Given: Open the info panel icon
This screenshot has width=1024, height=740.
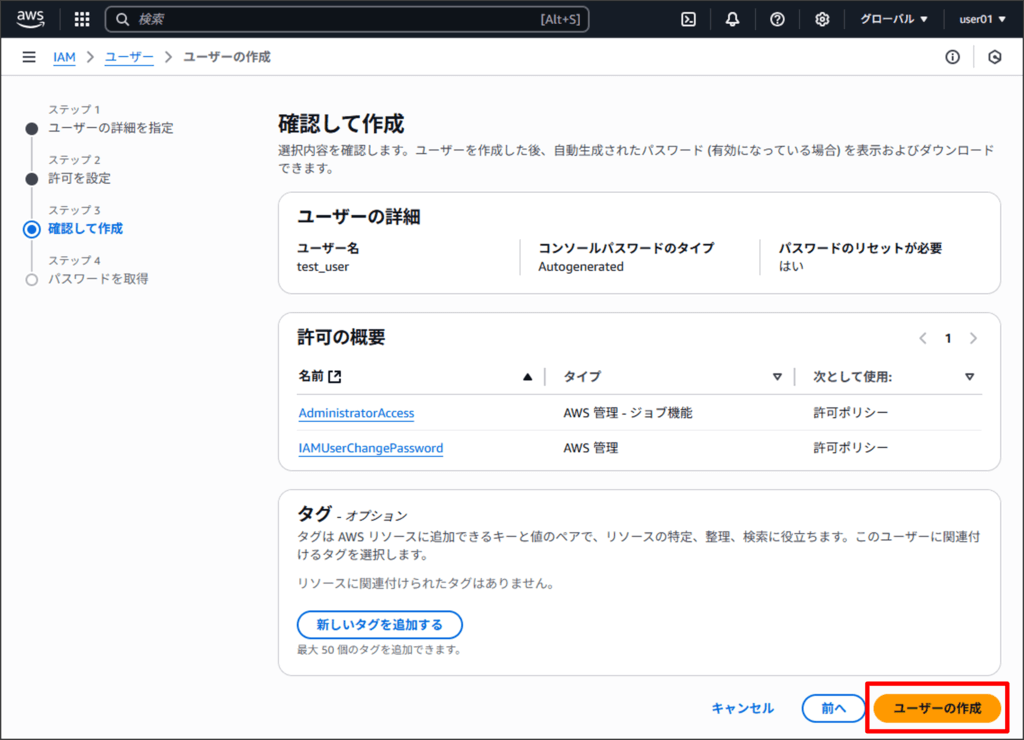Looking at the screenshot, I should [x=952, y=57].
